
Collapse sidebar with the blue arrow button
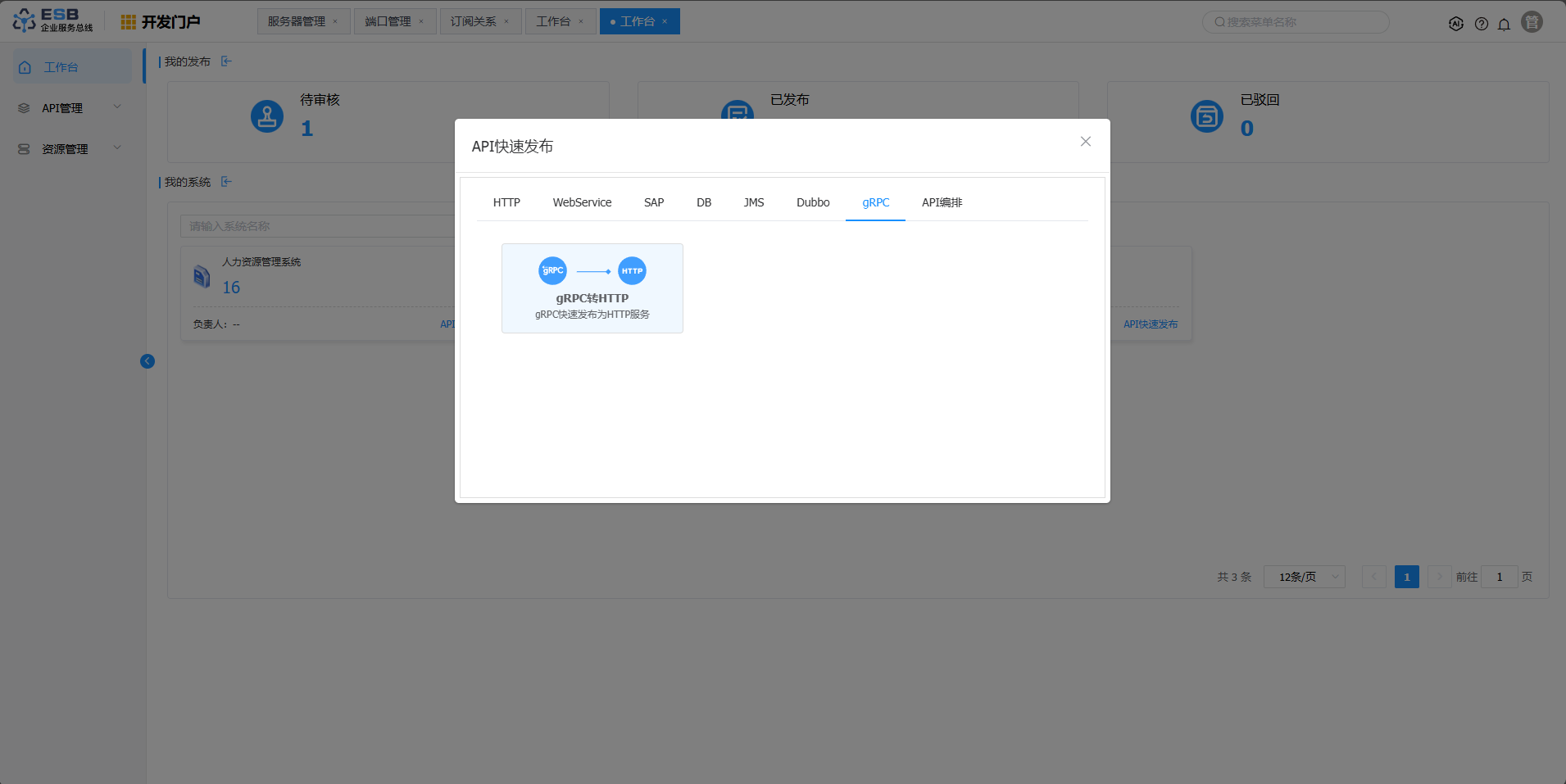click(x=148, y=361)
